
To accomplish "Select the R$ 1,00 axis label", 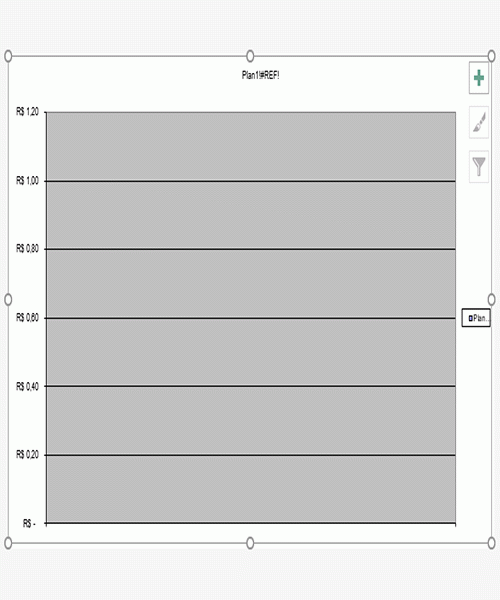I will coord(27,181).
